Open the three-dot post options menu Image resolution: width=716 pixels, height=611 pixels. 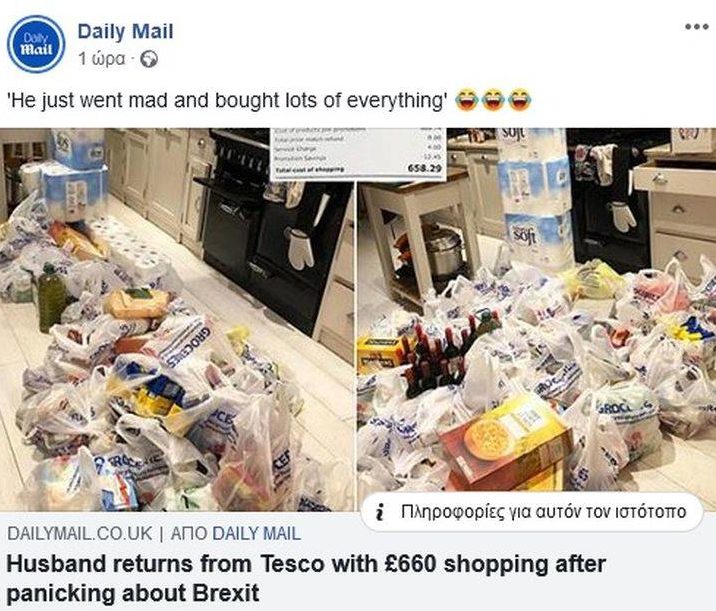point(696,27)
